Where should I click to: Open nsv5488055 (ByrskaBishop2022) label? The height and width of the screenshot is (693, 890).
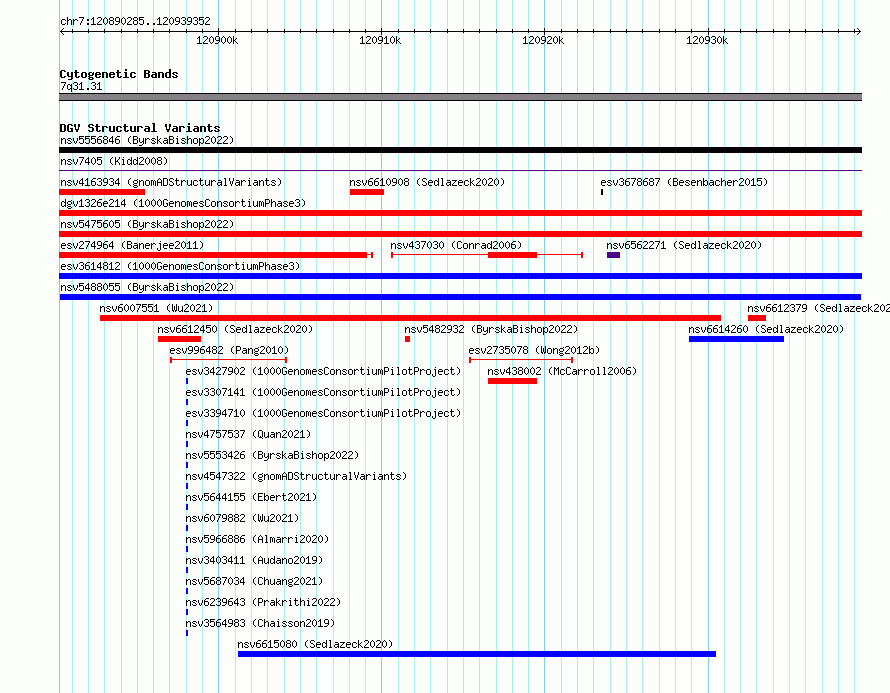pos(147,287)
